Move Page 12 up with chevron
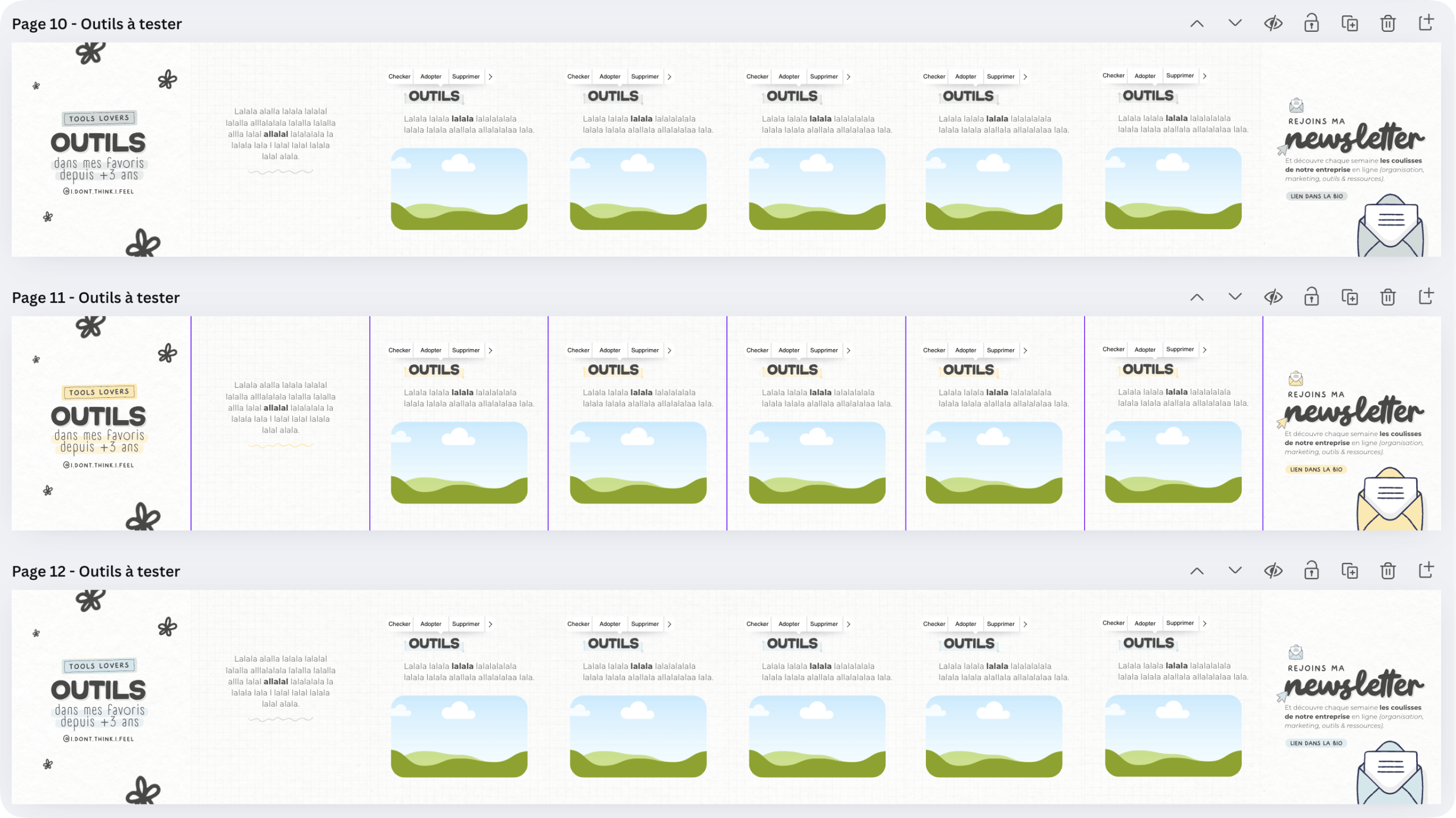 [x=1197, y=570]
